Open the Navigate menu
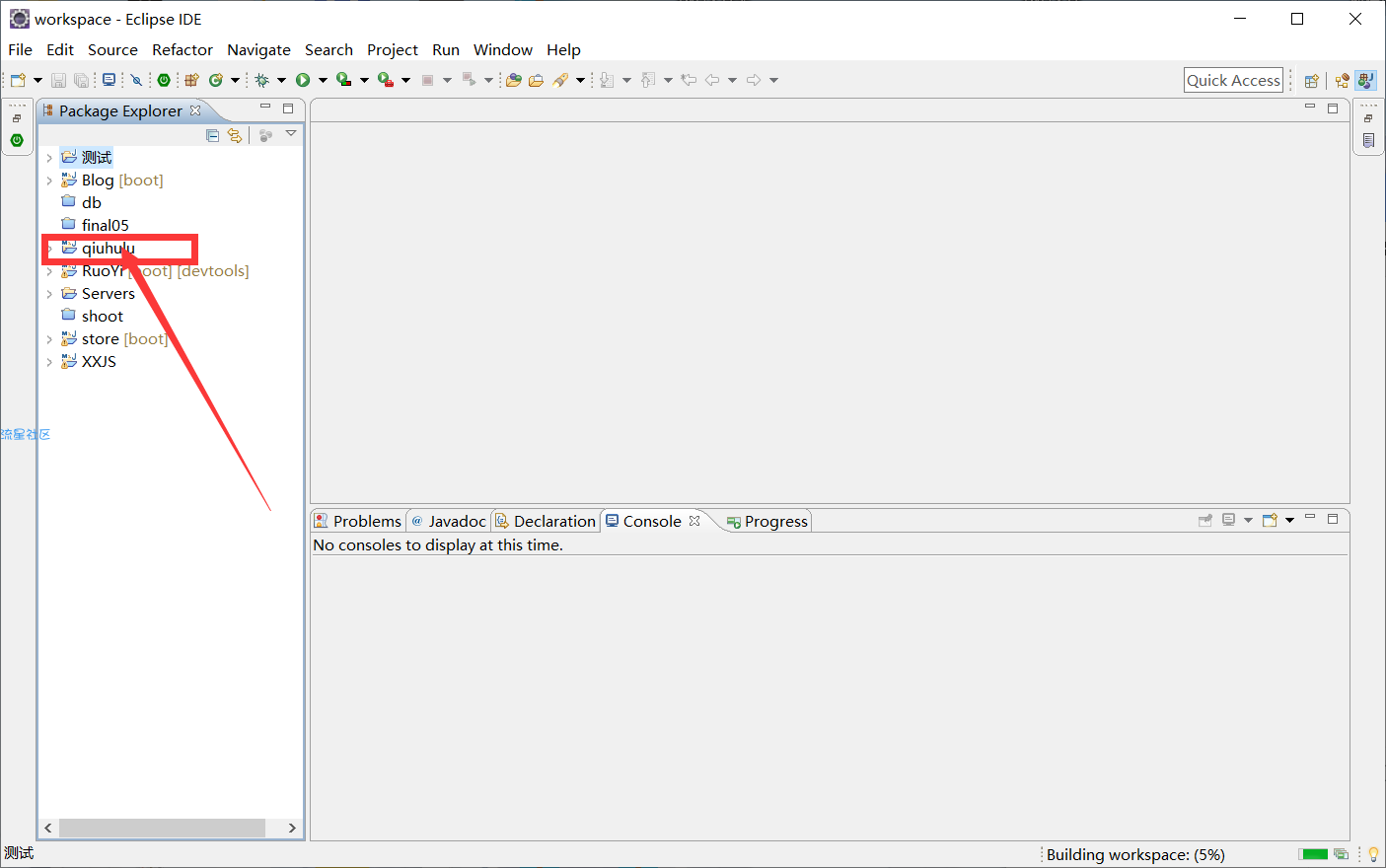Screen dimensions: 1386x868 [x=258, y=49]
